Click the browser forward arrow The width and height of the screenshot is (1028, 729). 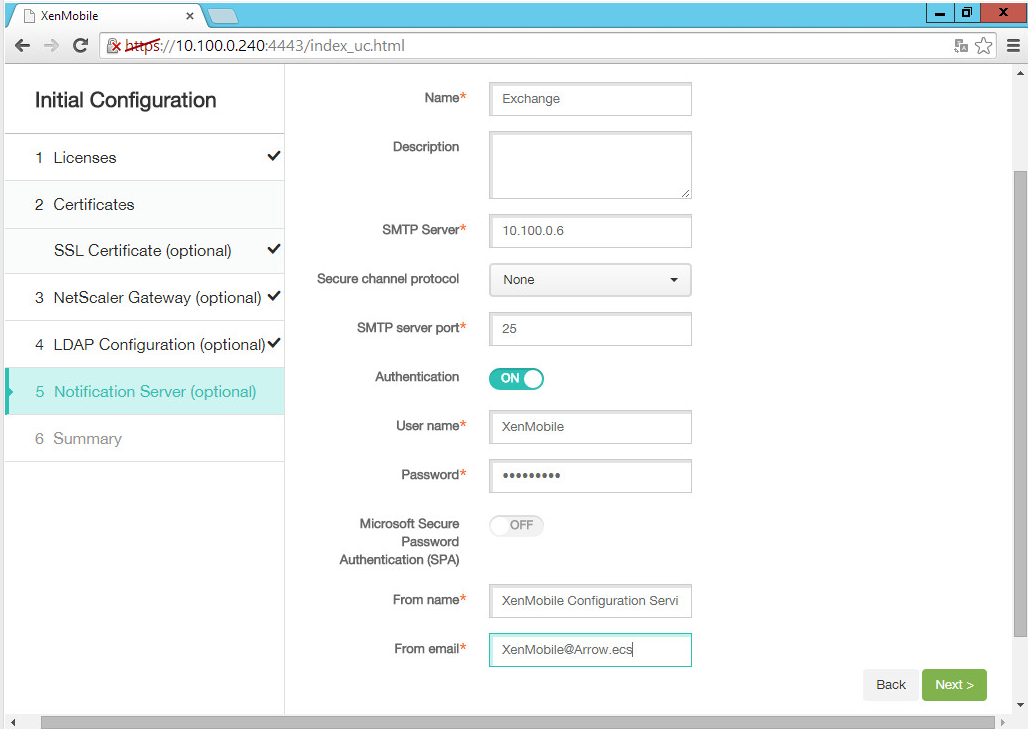pos(51,45)
